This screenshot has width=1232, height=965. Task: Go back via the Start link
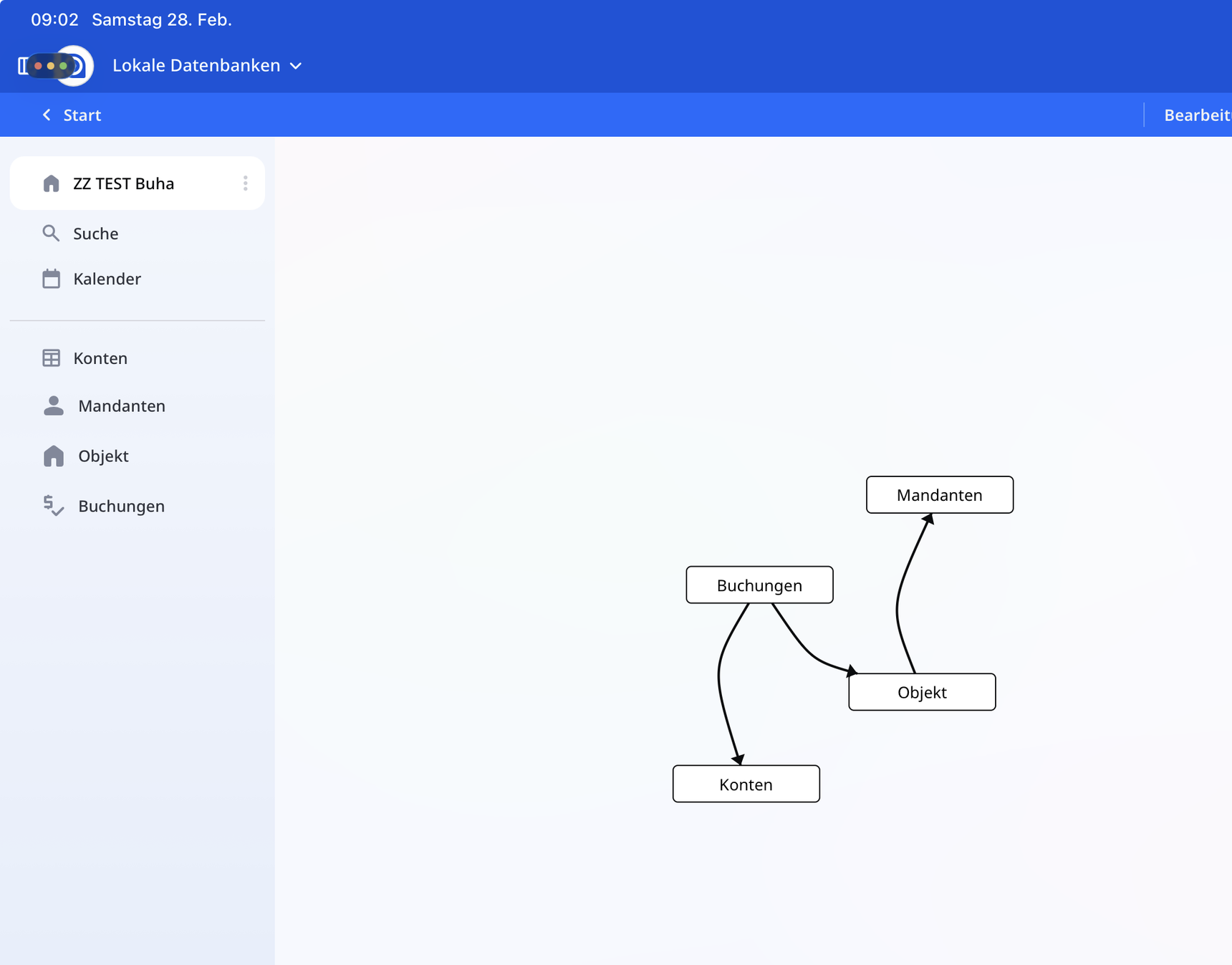[82, 115]
